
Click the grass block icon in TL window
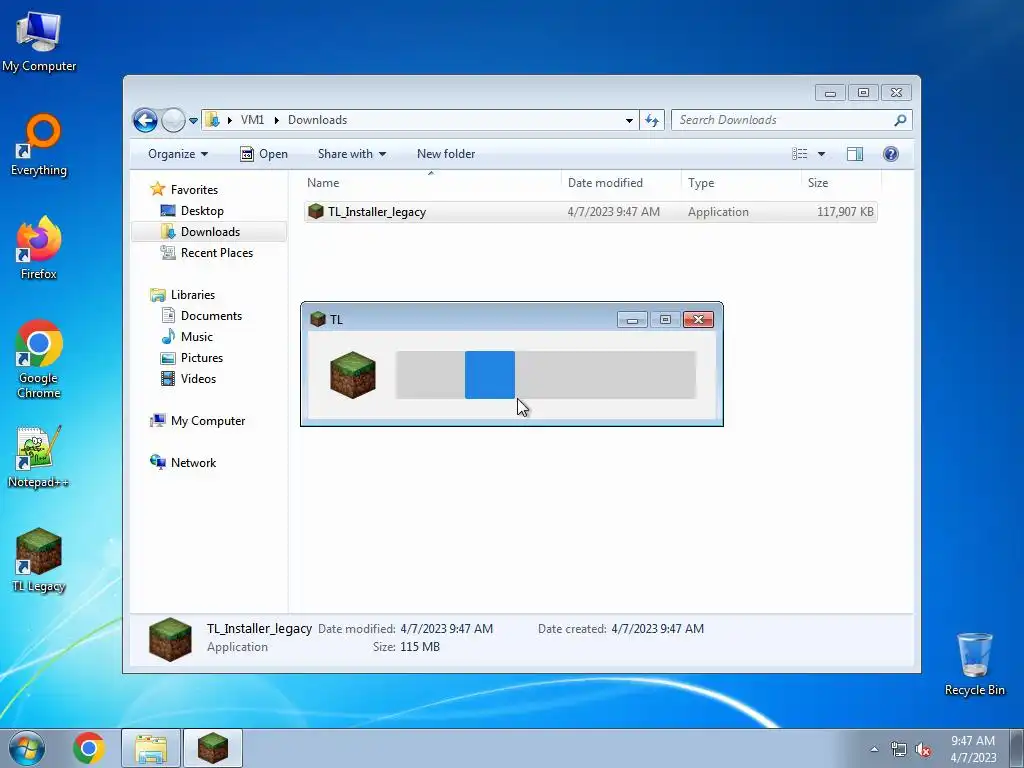click(353, 375)
